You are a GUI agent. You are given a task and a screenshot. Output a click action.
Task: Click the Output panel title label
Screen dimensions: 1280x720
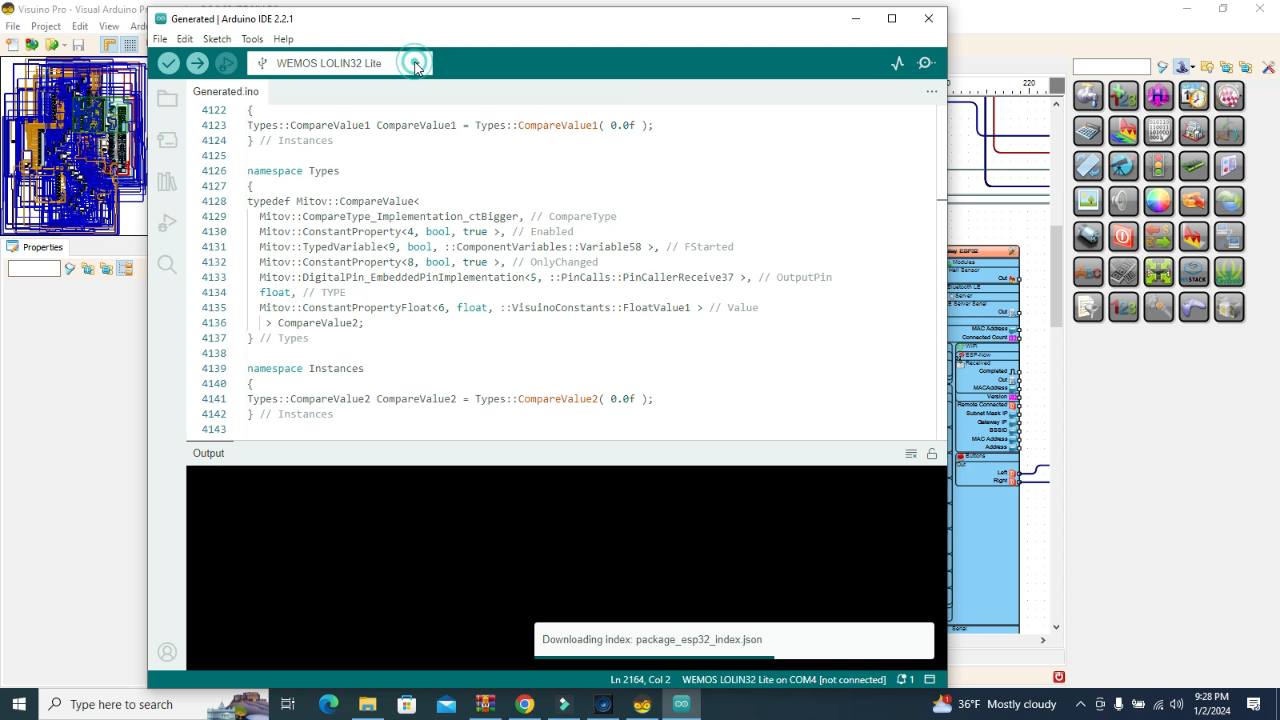[209, 453]
